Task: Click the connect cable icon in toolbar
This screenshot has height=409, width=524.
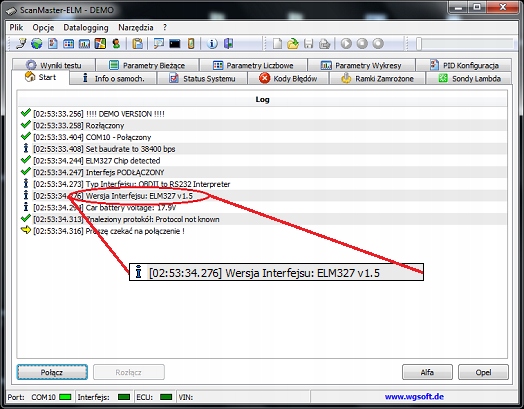Action: (x=21, y=43)
